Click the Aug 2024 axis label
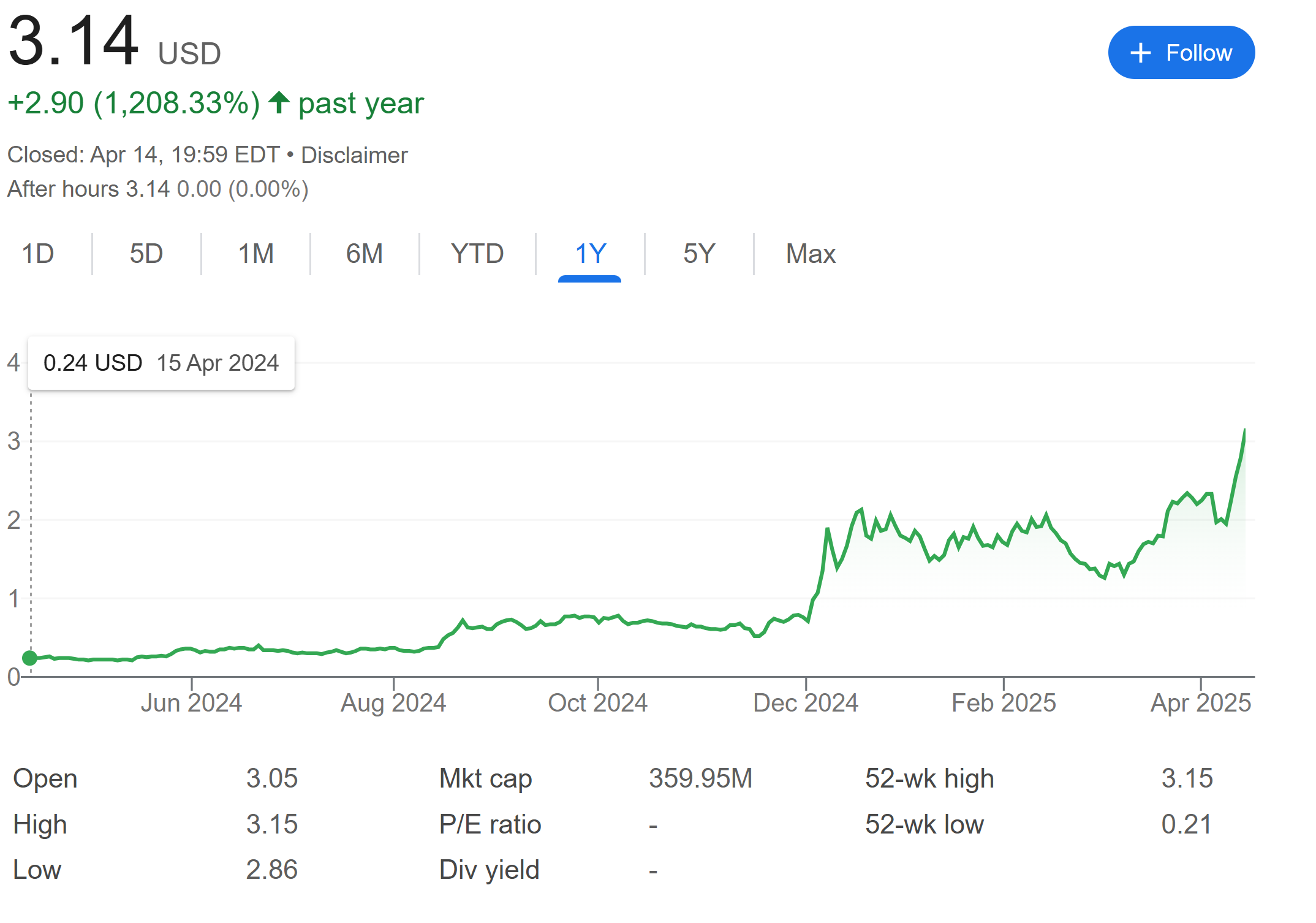Image resolution: width=1316 pixels, height=923 pixels. 393,703
